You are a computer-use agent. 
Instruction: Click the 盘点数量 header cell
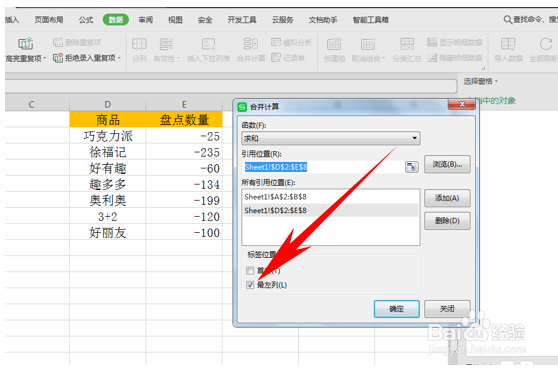click(184, 120)
